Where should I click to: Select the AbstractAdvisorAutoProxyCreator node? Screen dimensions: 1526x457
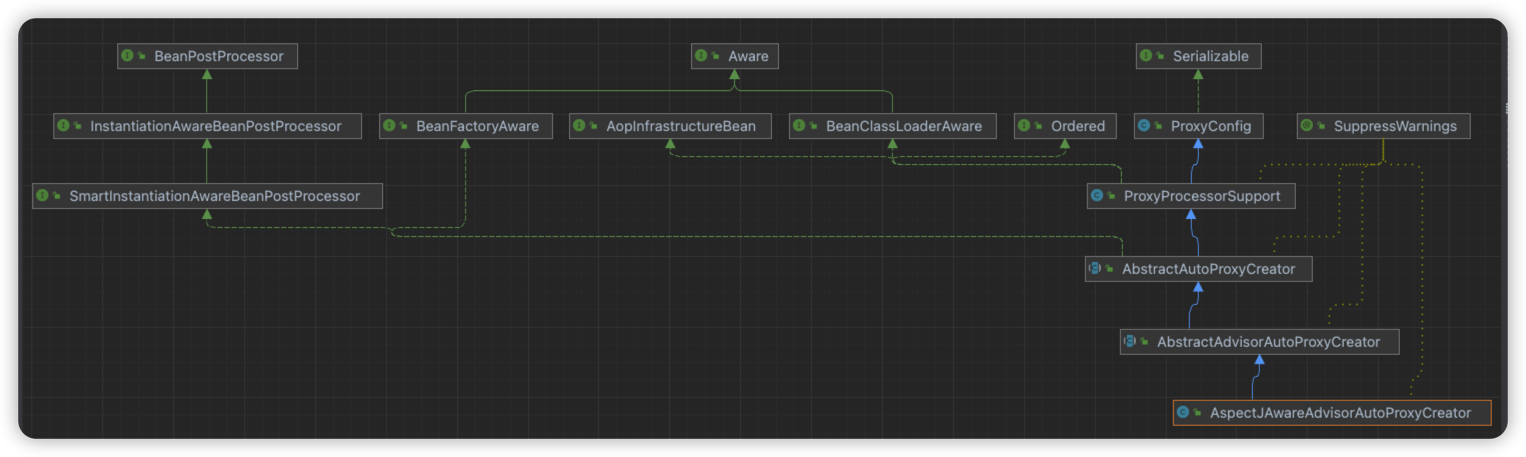(x=1259, y=342)
